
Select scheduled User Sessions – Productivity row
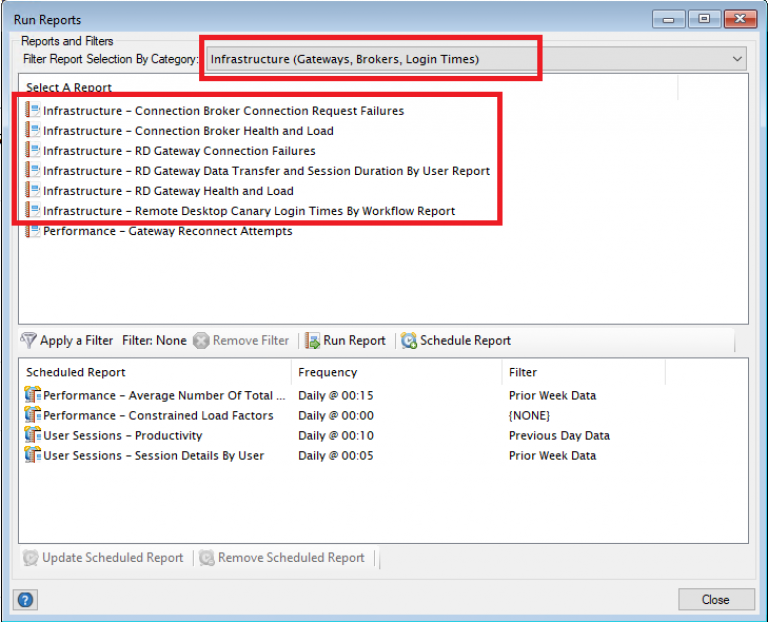122,435
